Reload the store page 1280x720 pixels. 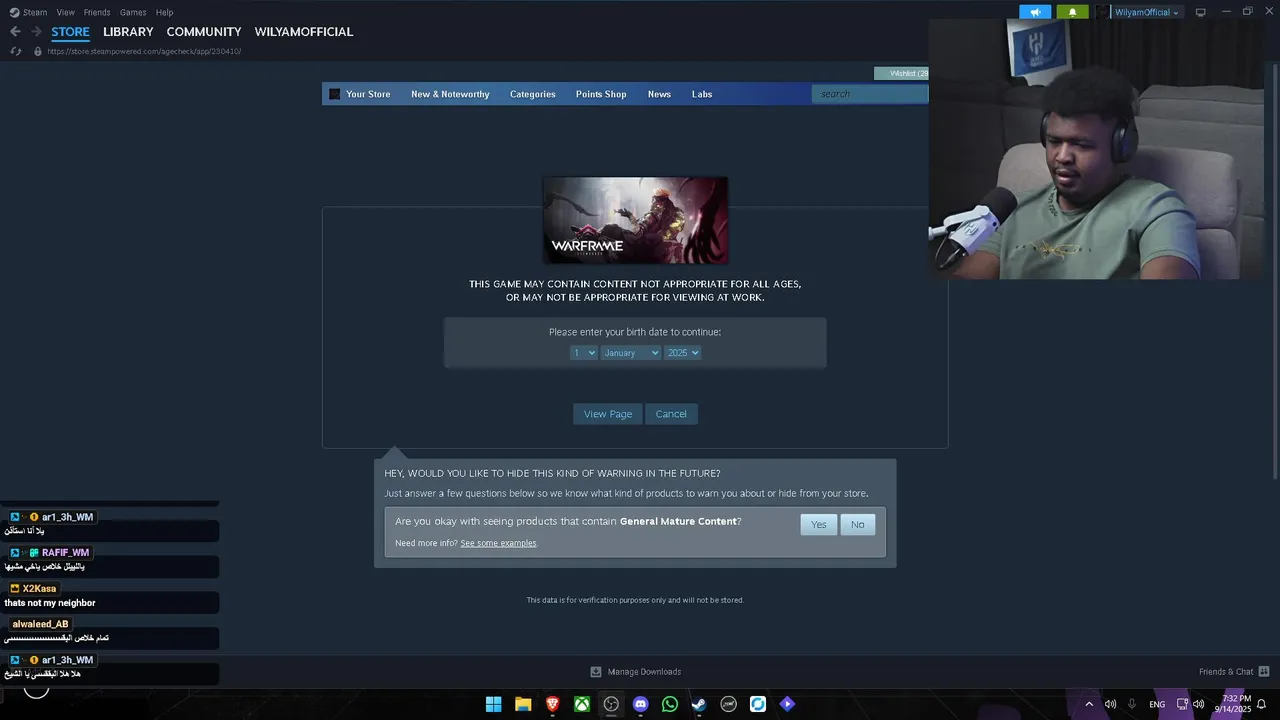click(x=16, y=51)
